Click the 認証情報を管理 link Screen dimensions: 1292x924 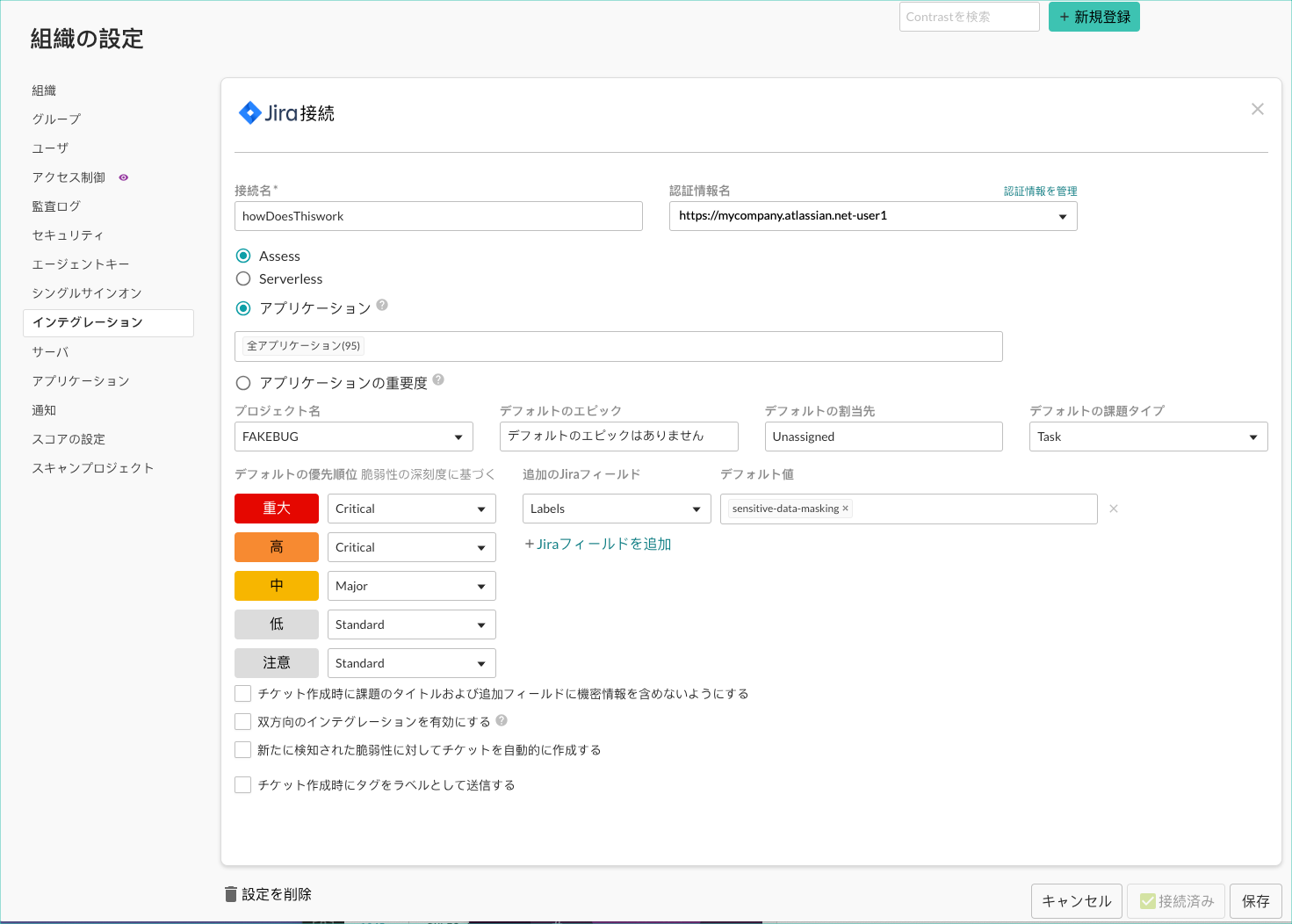1041,191
